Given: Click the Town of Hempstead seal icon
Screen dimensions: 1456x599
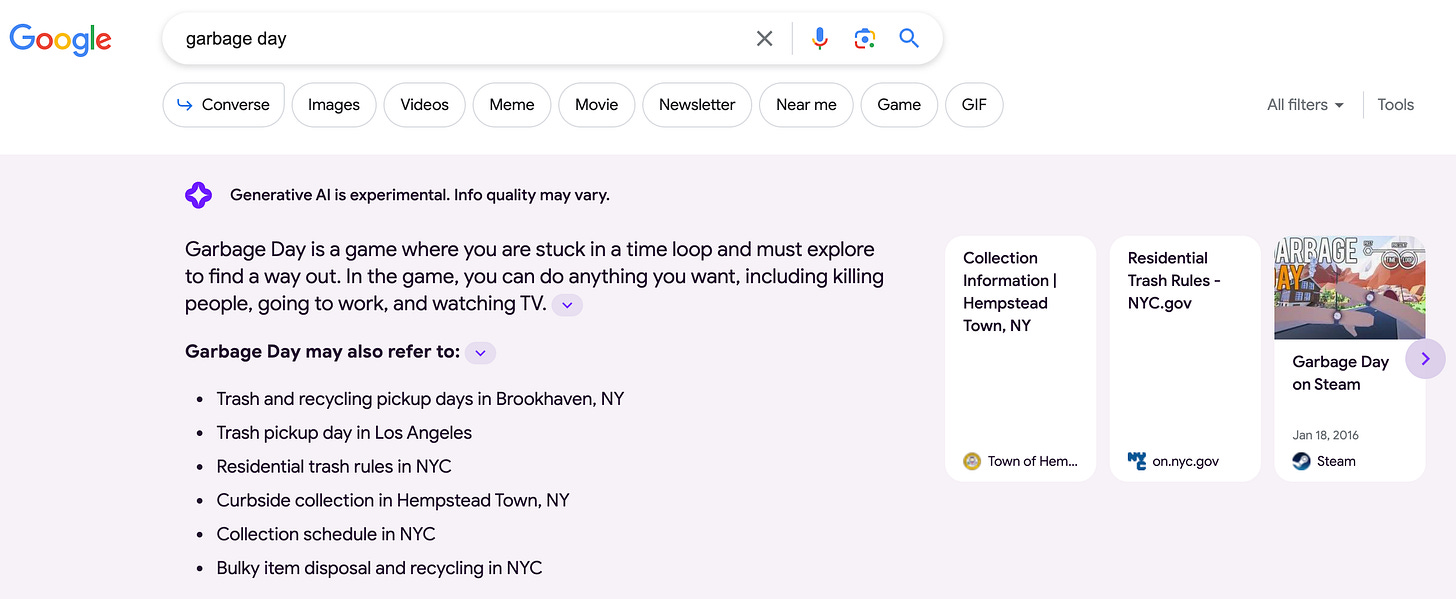Looking at the screenshot, I should click(972, 461).
